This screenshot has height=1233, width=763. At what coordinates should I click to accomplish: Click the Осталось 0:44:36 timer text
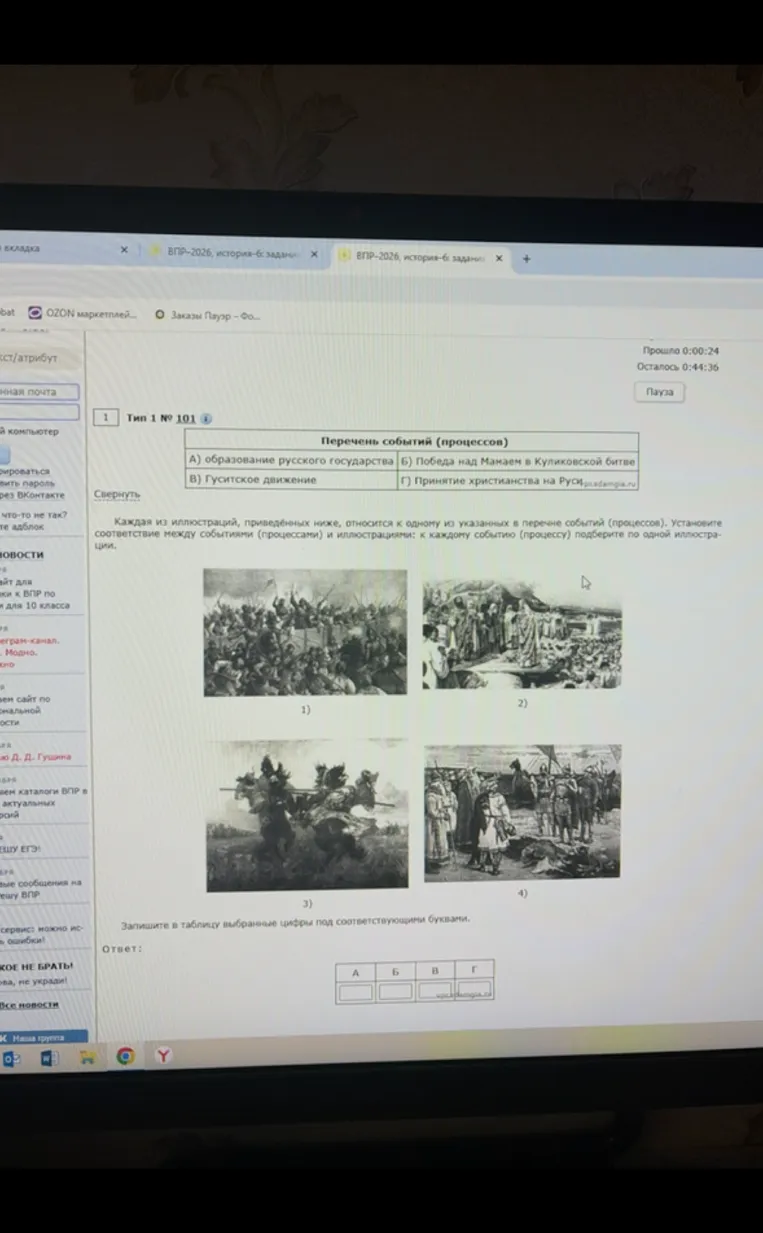(x=678, y=367)
